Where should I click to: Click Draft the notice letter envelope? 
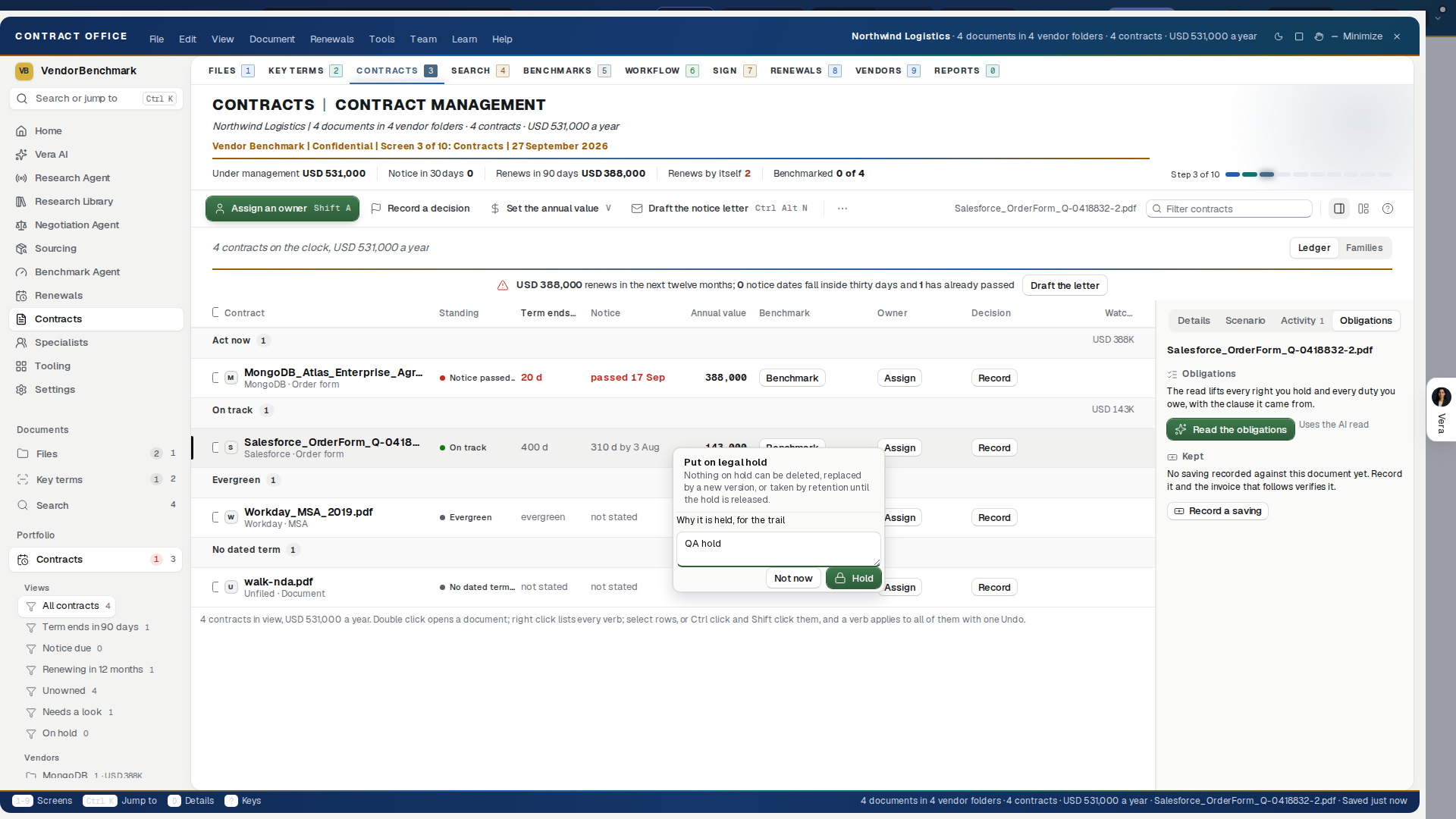[720, 208]
